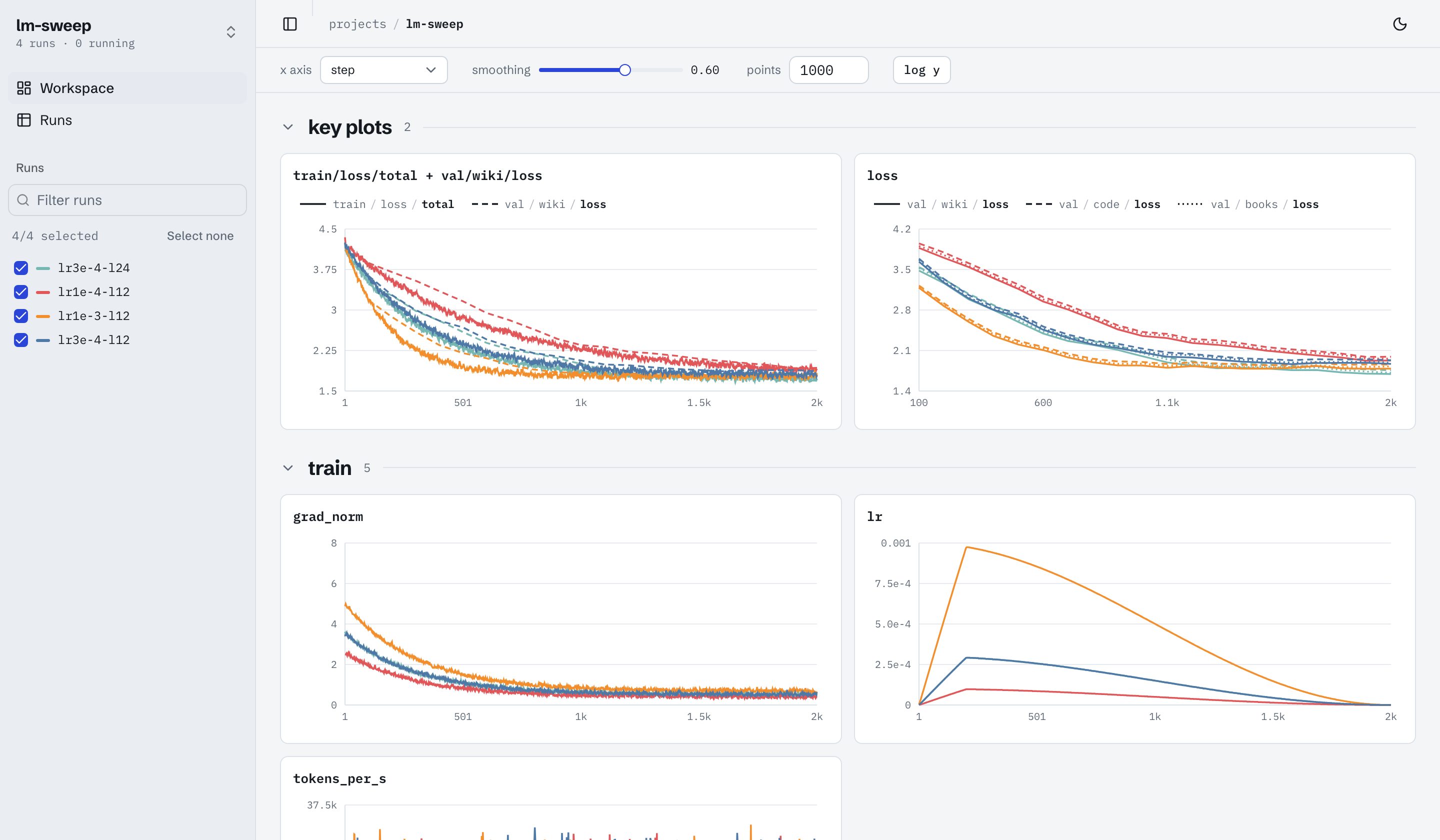Open the Runs view

(127, 120)
